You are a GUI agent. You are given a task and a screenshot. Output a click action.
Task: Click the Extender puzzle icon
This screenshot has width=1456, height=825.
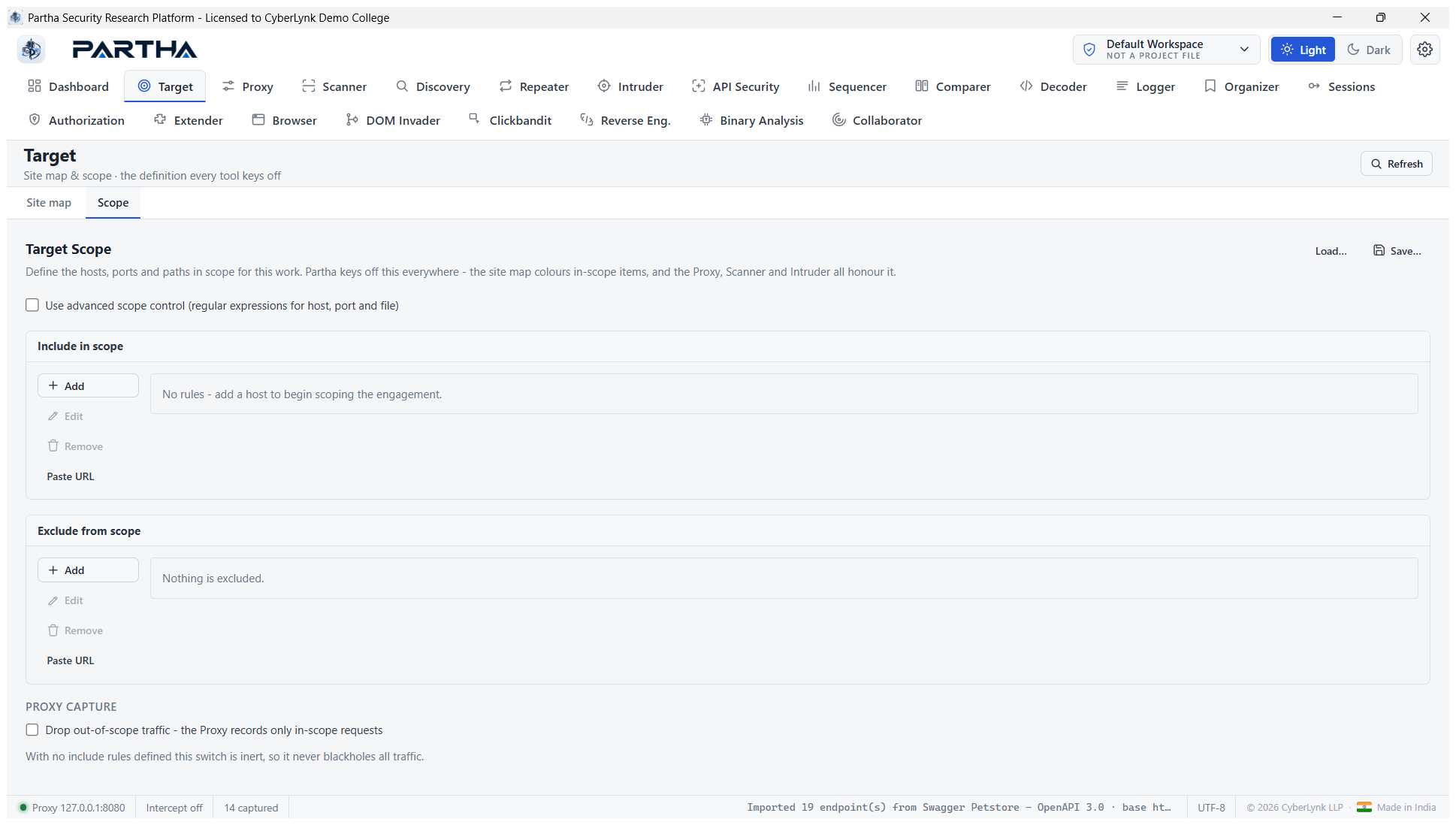160,119
